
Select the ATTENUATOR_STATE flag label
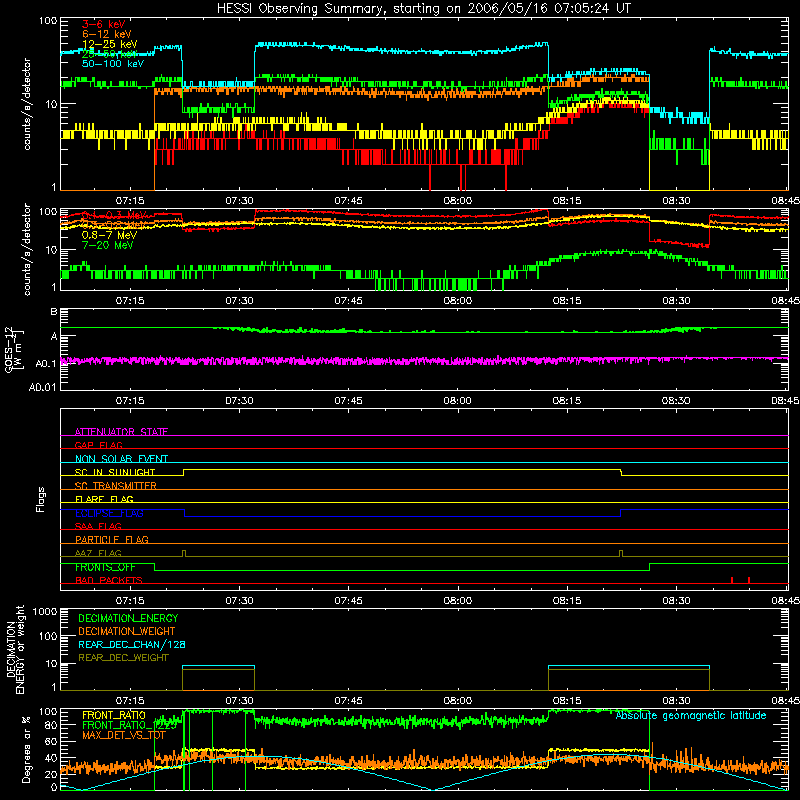point(121,432)
